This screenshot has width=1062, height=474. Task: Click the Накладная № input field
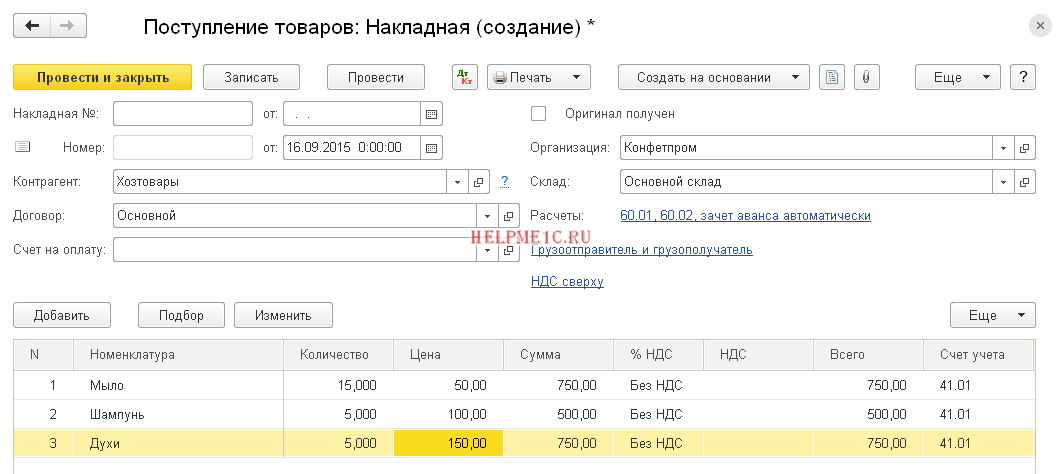[x=183, y=114]
